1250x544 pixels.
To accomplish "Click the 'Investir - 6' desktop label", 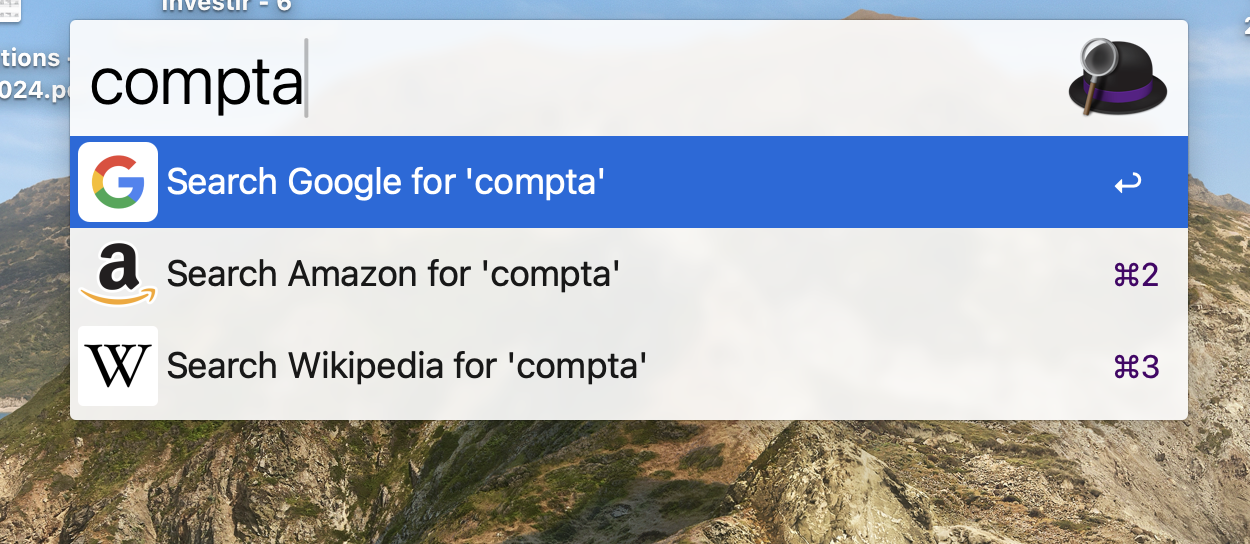I will click(x=227, y=6).
